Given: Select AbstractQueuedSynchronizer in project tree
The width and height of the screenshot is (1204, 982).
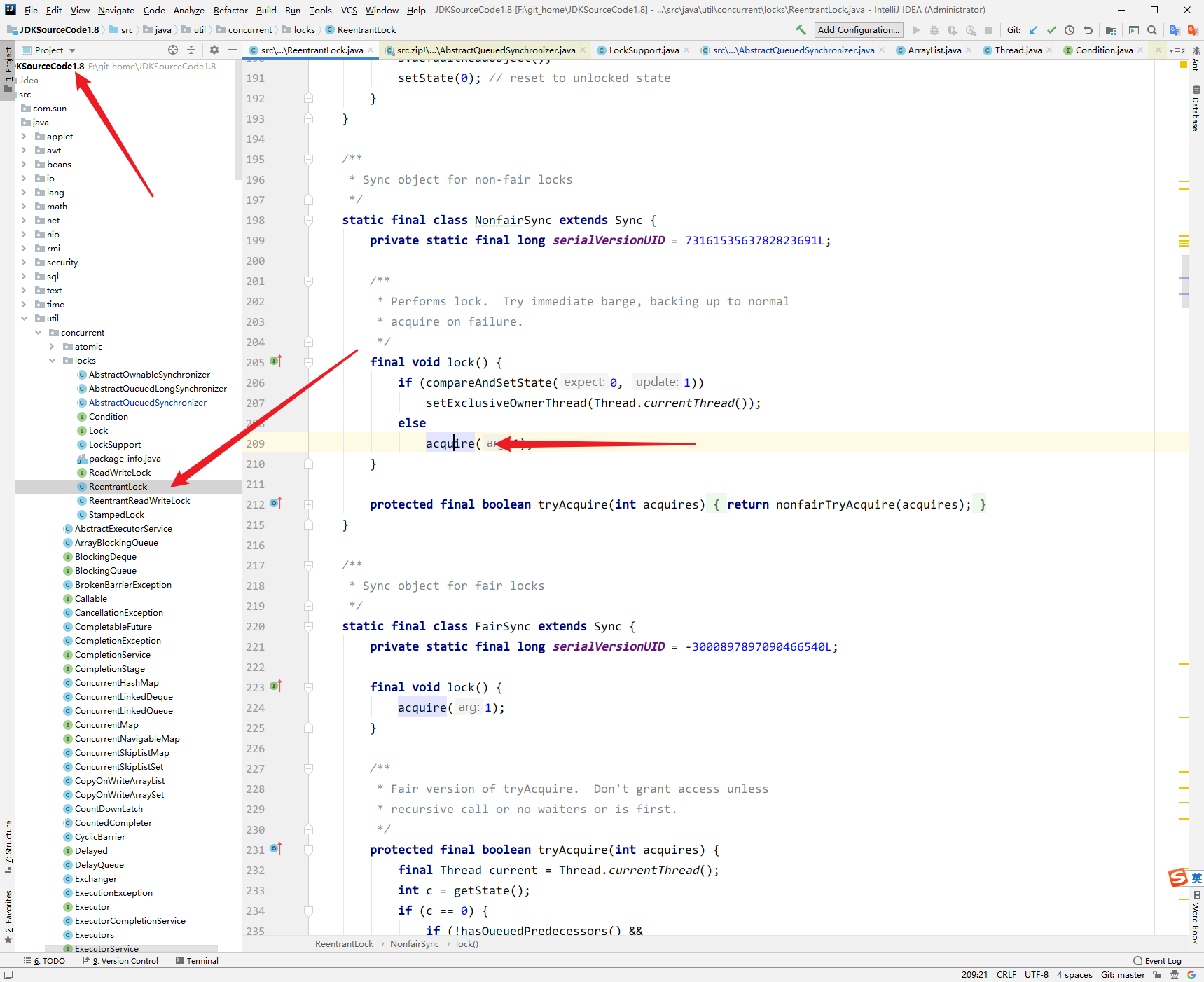Looking at the screenshot, I should tap(148, 403).
